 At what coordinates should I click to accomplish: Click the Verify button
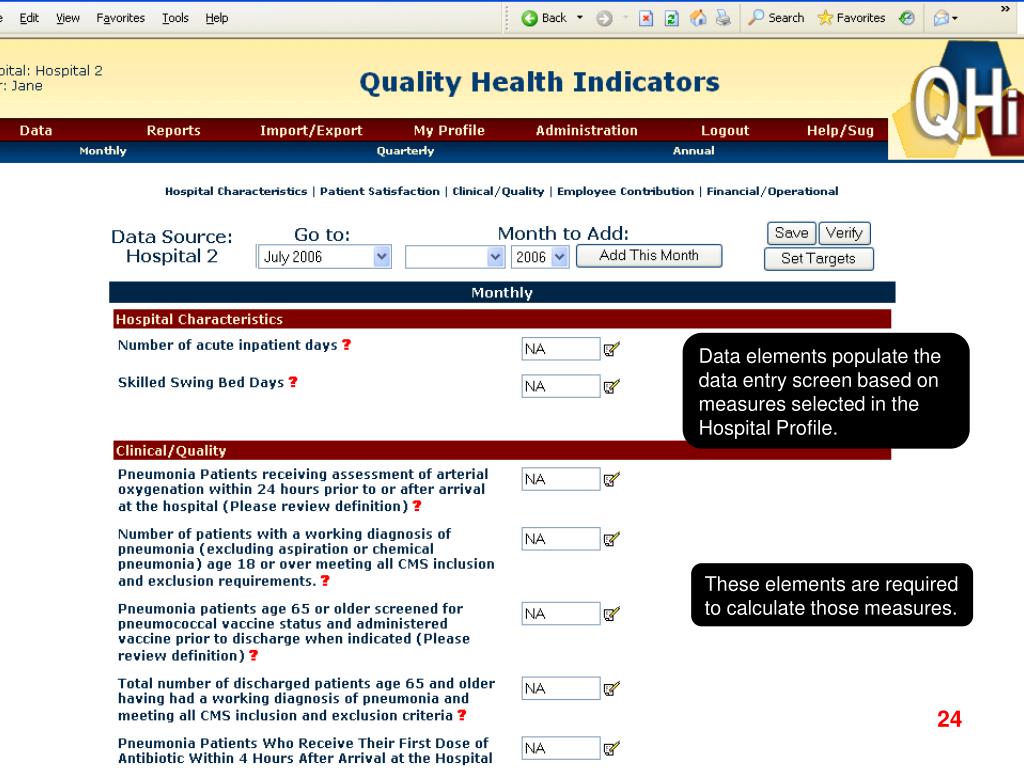(x=844, y=233)
